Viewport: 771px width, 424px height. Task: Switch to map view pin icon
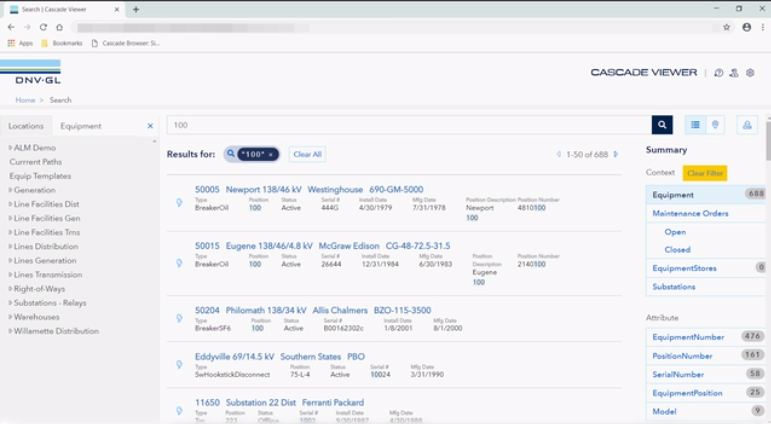[715, 125]
